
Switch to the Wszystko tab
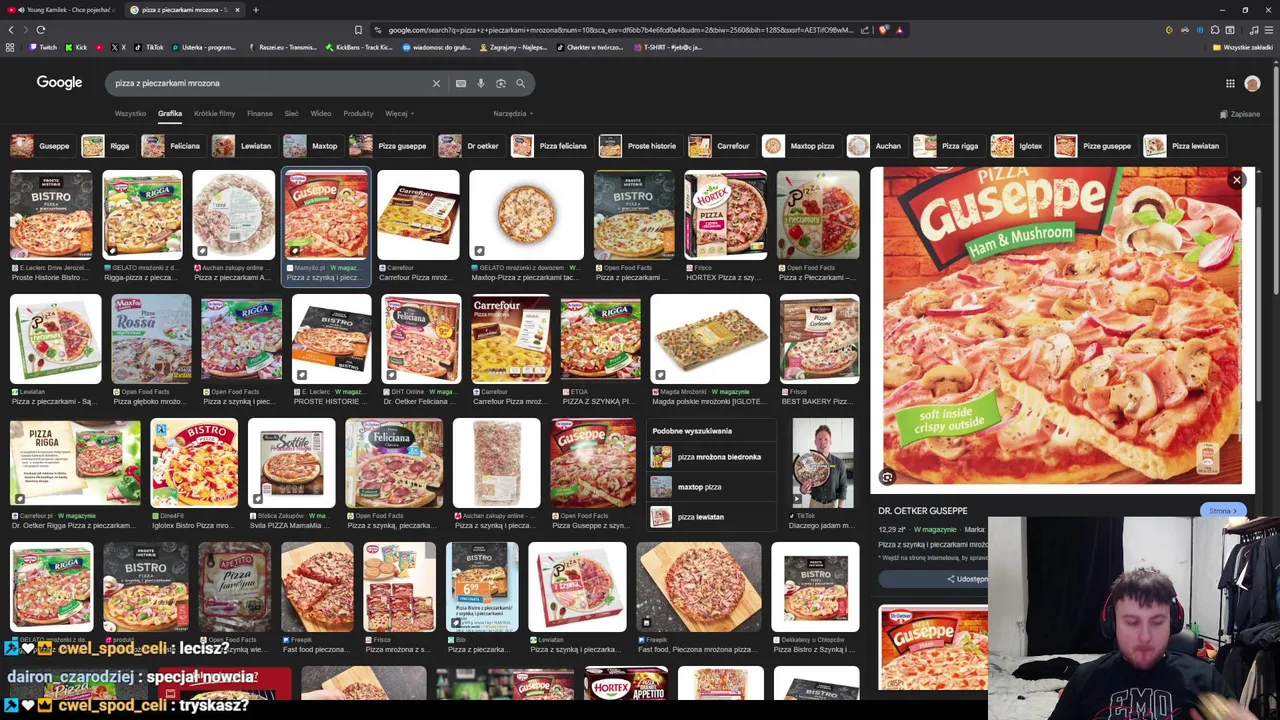[130, 114]
